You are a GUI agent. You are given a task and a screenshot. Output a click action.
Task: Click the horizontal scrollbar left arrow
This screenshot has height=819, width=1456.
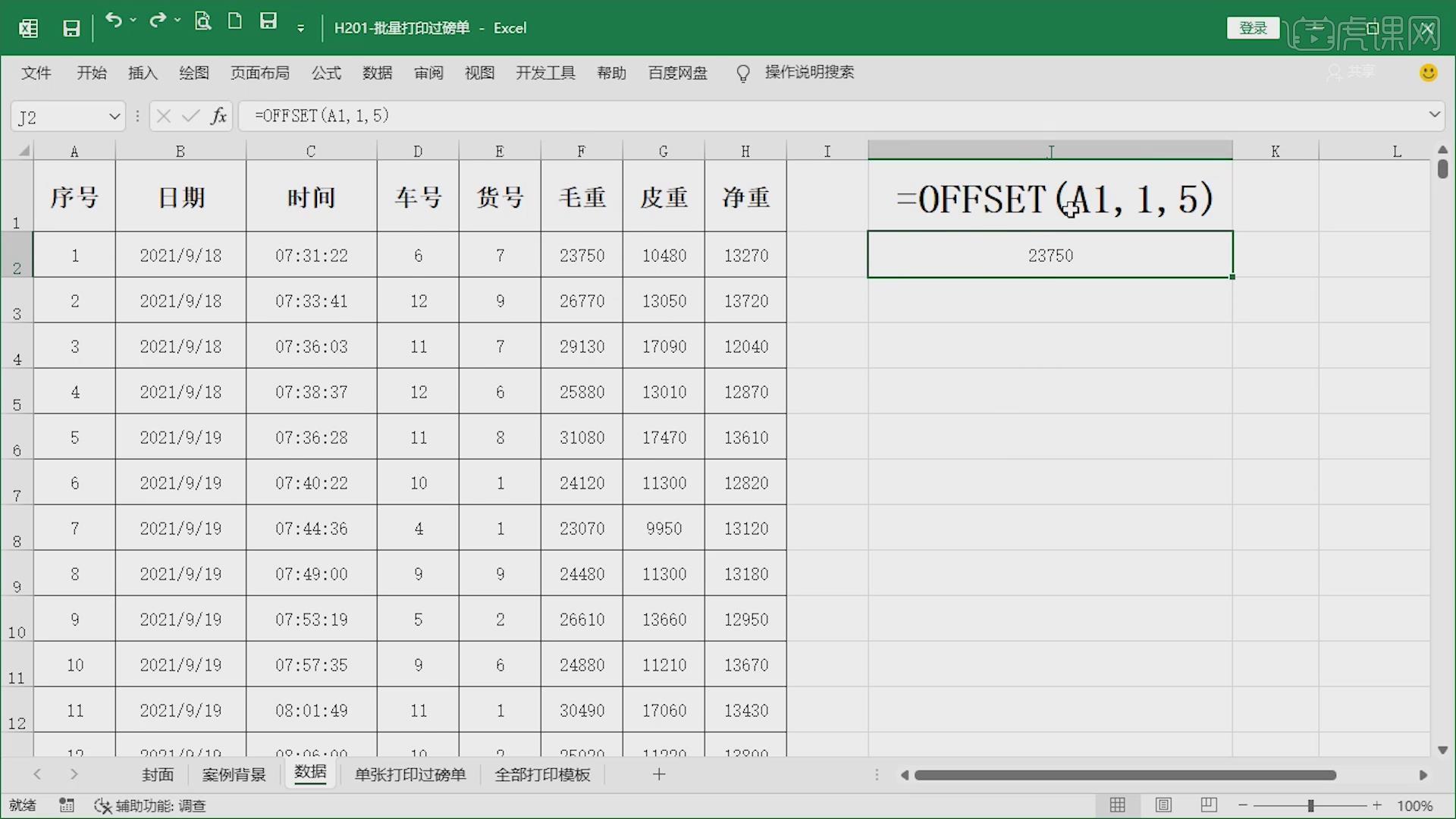click(904, 775)
